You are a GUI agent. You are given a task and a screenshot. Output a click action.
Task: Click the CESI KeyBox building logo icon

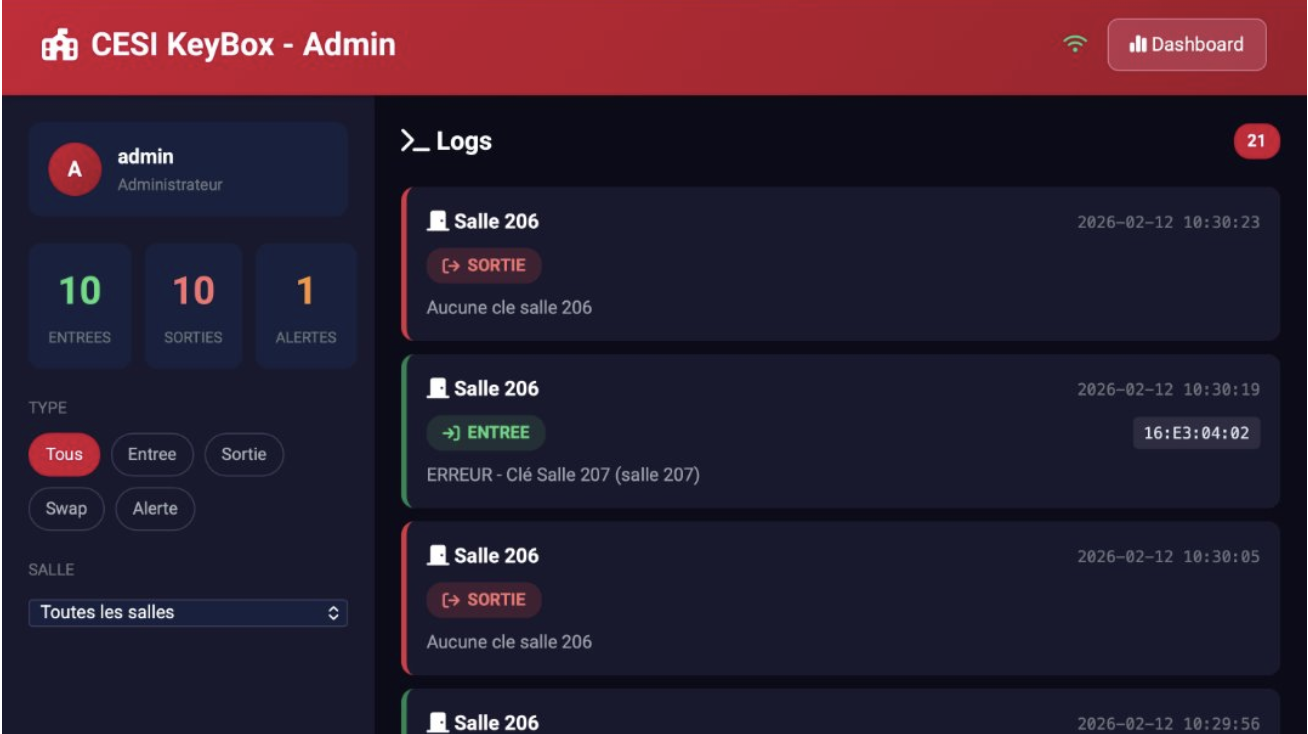(60, 46)
